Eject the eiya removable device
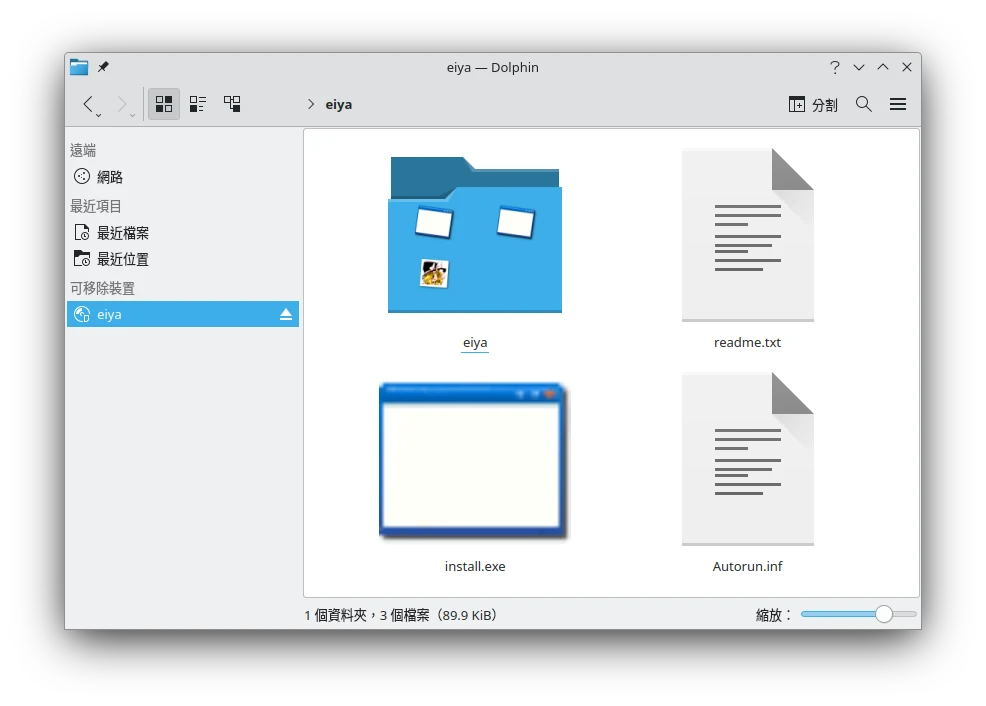Viewport: 986px width, 706px height. 286,314
